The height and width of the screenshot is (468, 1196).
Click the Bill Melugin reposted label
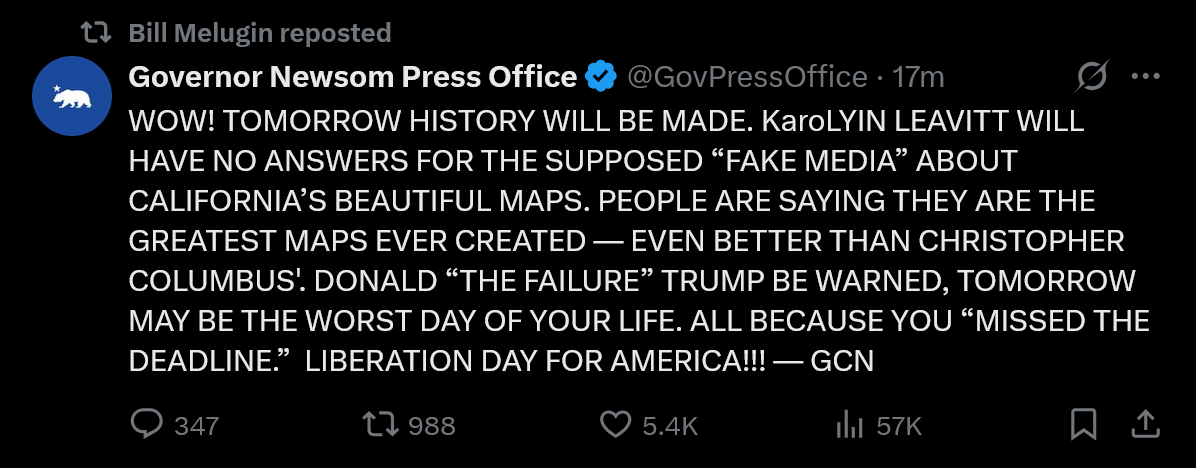coord(260,33)
